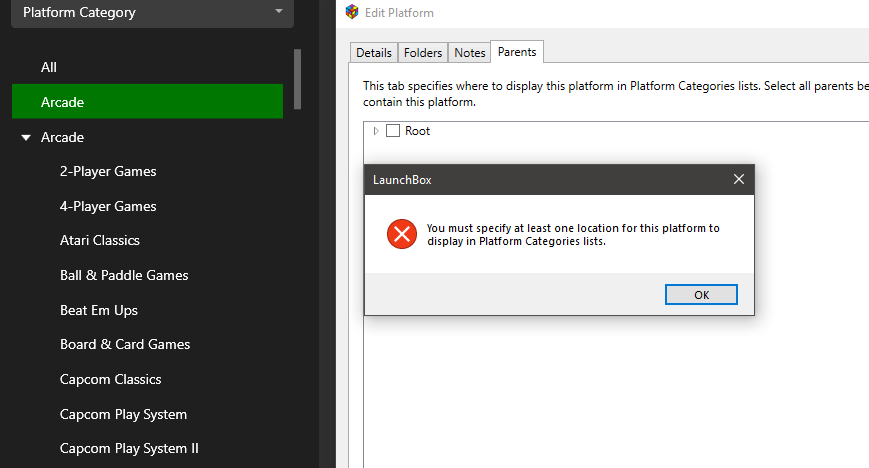
Task: Click the LaunchBox icon in Edit Platform title
Action: point(351,13)
